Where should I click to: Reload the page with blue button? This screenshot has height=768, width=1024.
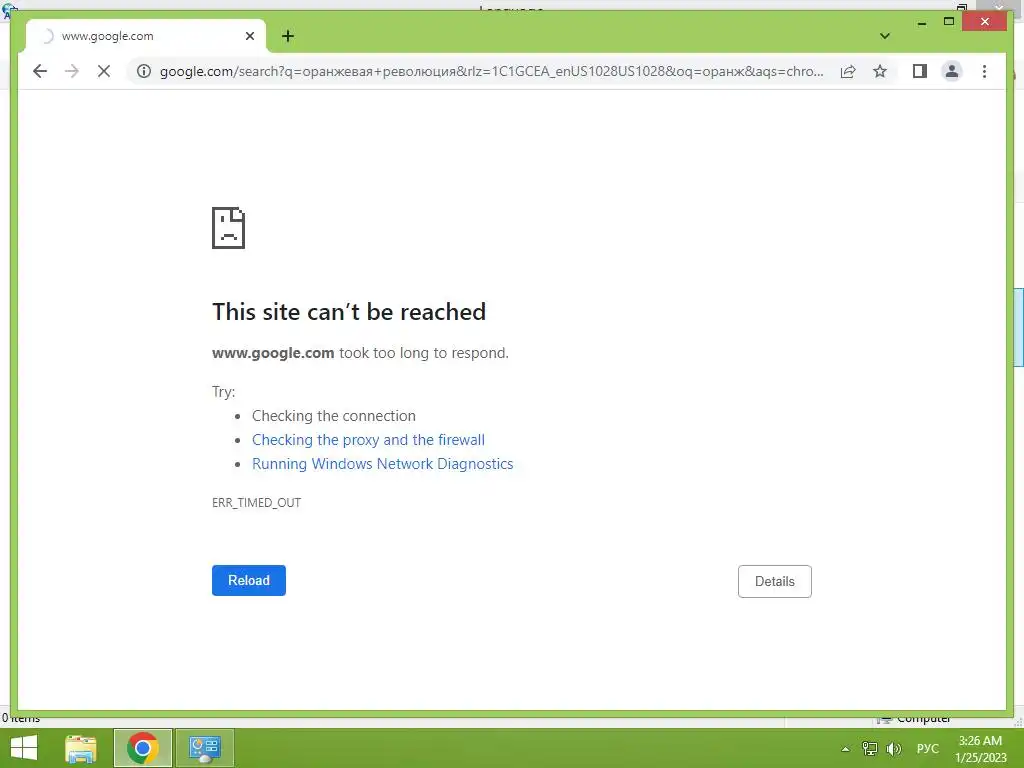(x=249, y=580)
